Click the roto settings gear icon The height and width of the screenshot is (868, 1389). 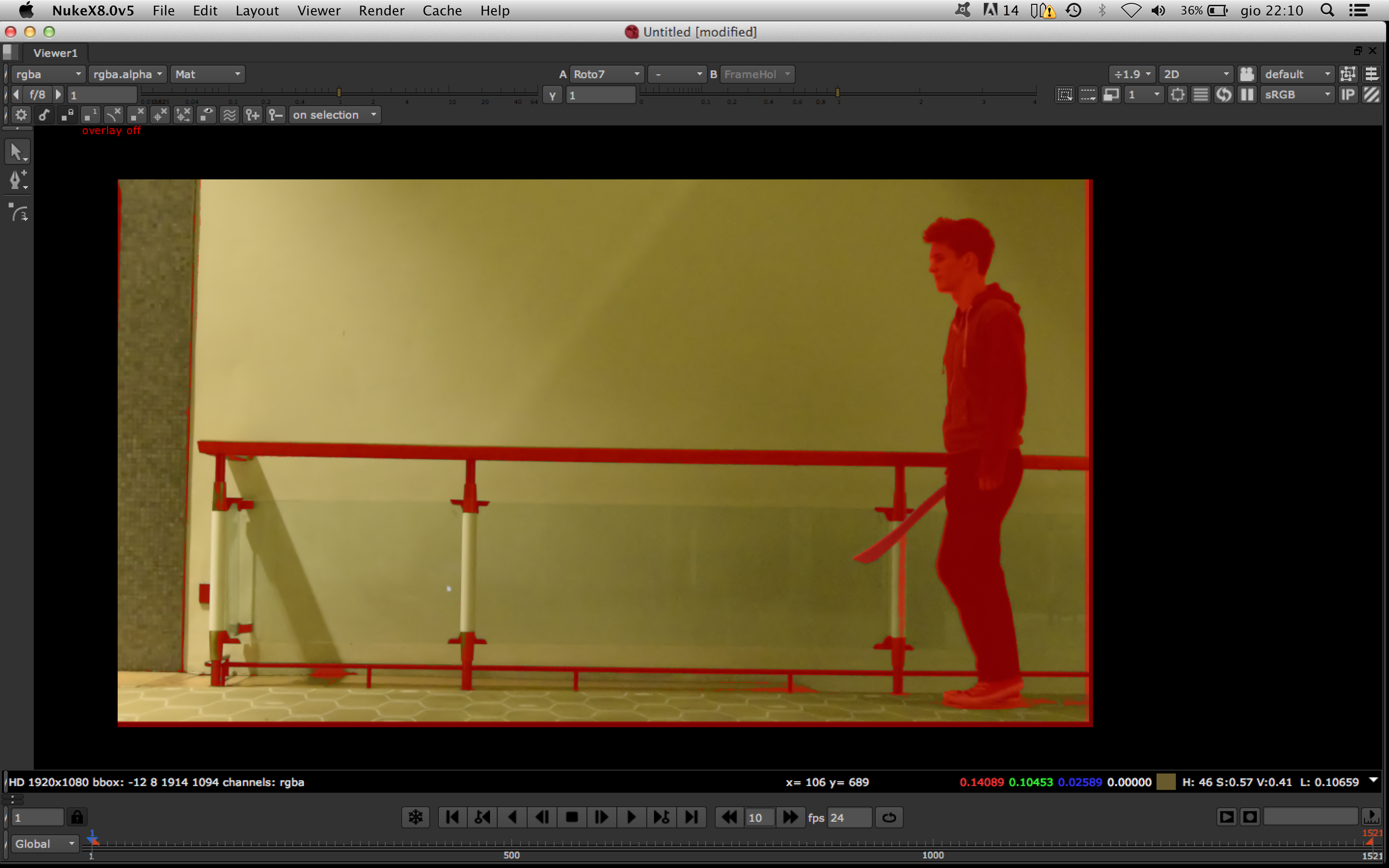pyautogui.click(x=21, y=115)
